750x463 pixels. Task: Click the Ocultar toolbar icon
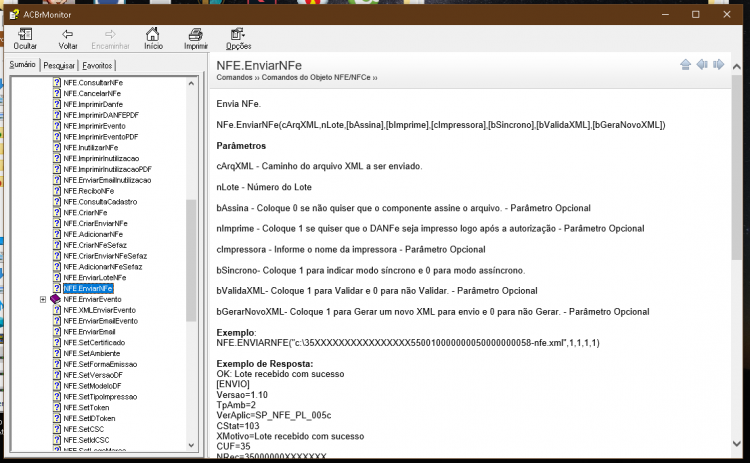coord(25,39)
